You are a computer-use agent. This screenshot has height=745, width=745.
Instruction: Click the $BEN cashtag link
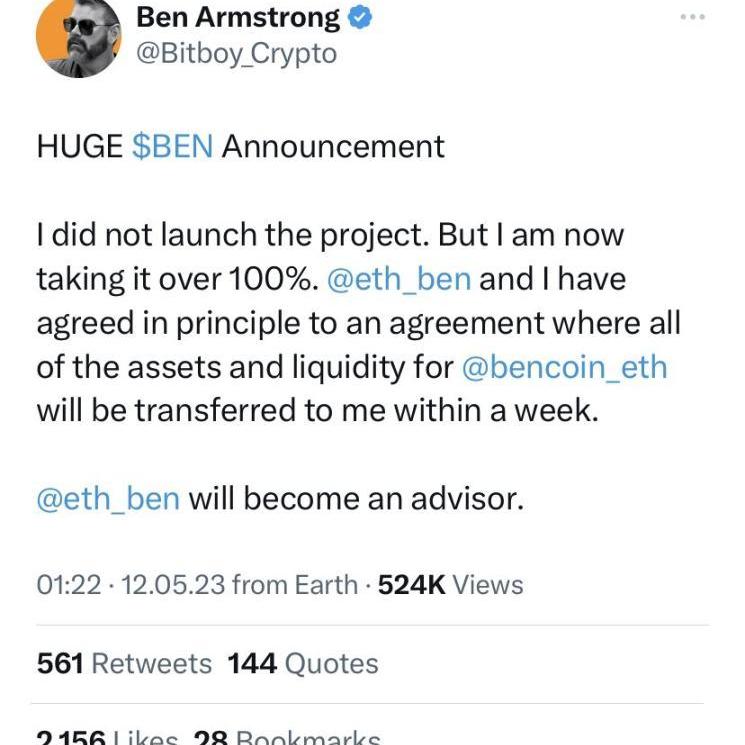tap(173, 146)
